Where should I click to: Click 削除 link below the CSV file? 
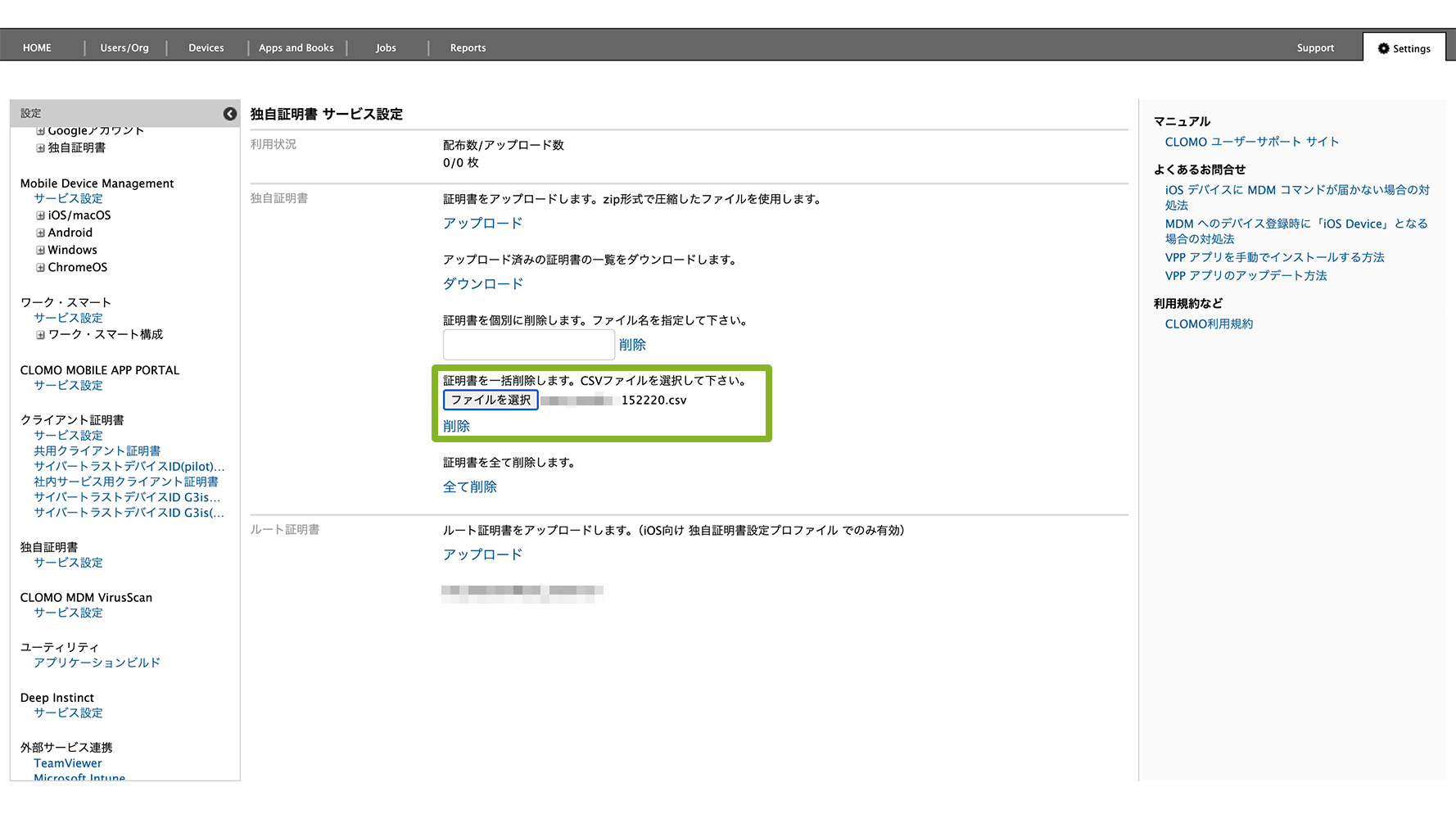(456, 426)
